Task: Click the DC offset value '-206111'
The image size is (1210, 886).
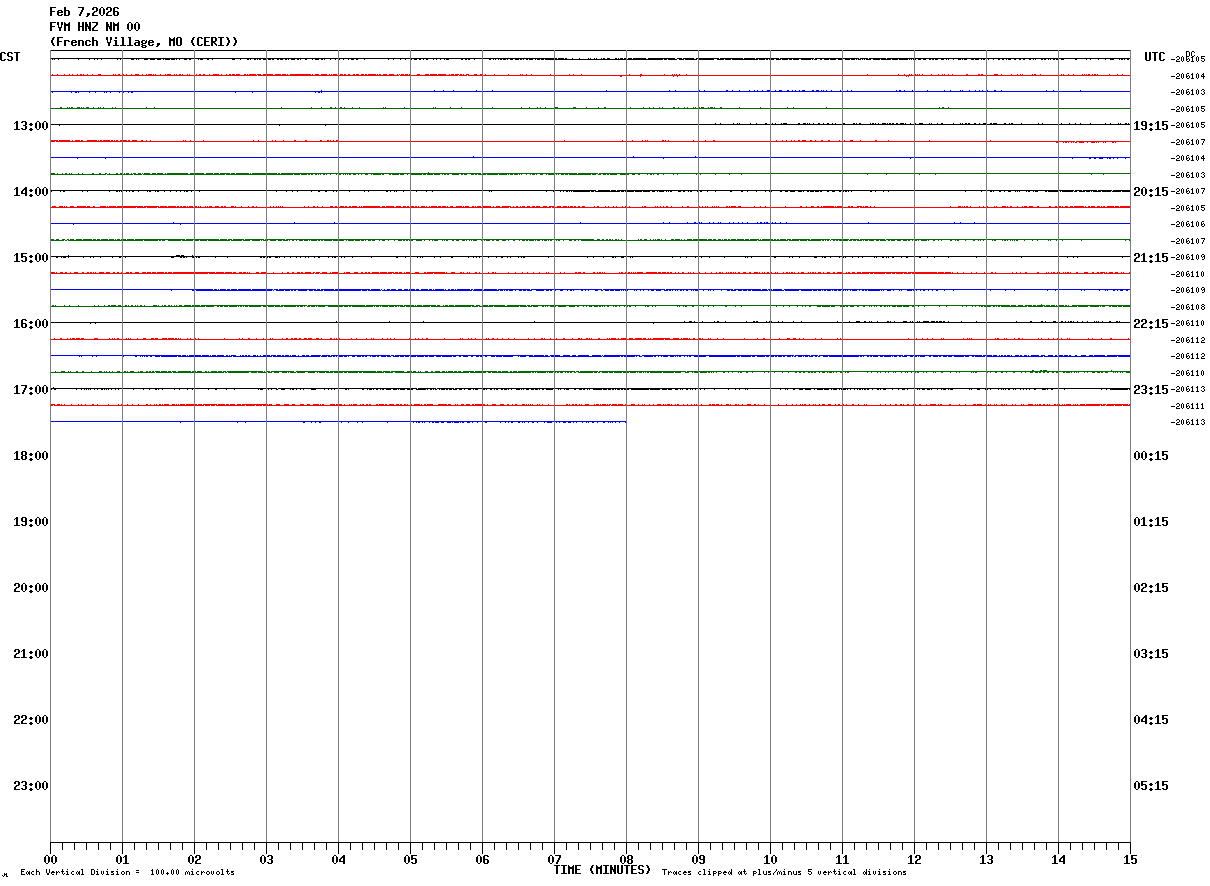Action: (1189, 406)
